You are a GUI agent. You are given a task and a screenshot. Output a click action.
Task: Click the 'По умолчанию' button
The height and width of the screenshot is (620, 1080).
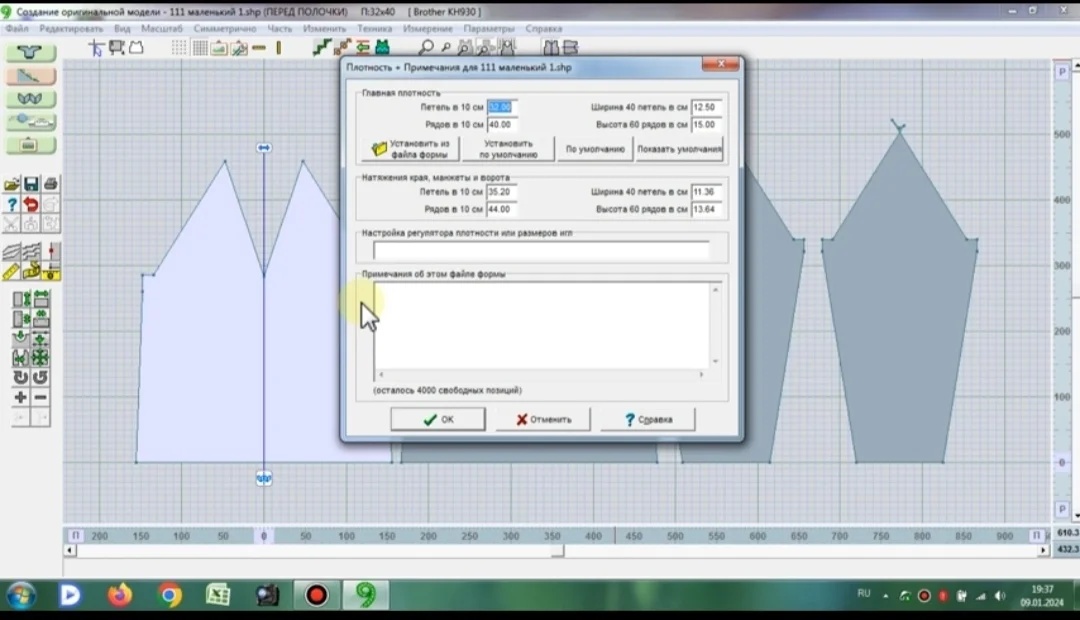595,149
